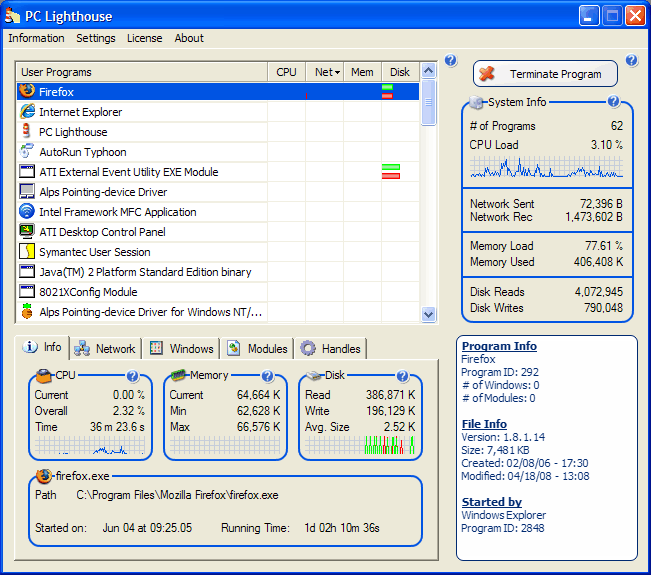Open the Settings menu
The width and height of the screenshot is (651, 575).
[x=95, y=38]
